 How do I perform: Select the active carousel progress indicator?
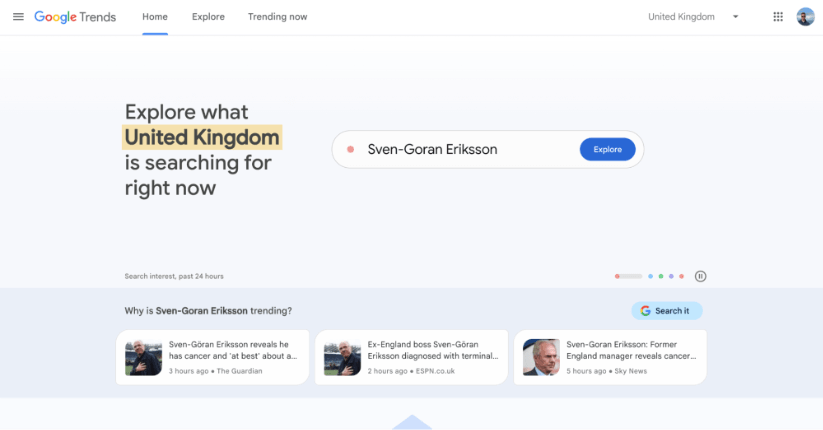tap(628, 276)
